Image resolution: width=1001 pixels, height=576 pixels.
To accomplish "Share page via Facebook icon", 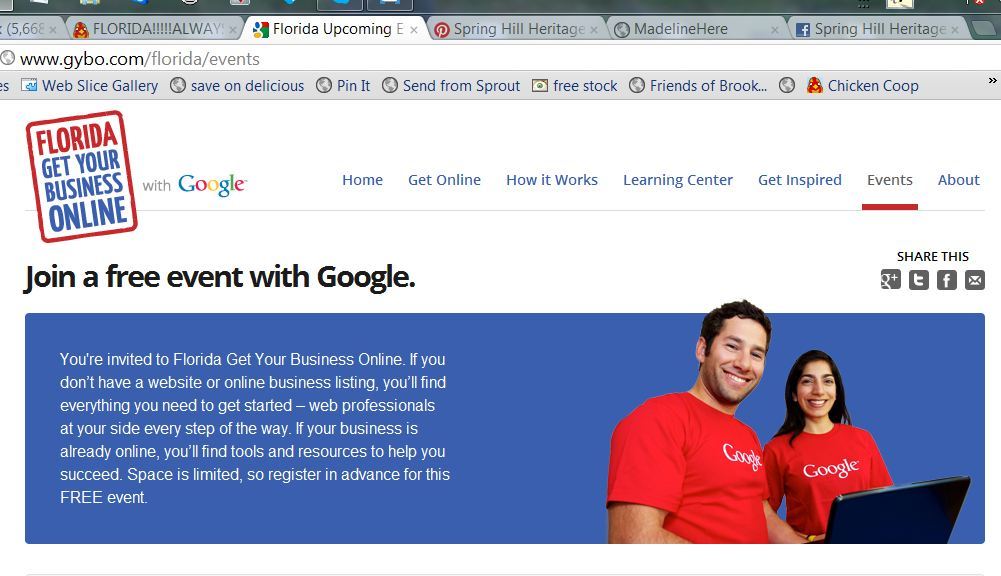I will tap(947, 280).
